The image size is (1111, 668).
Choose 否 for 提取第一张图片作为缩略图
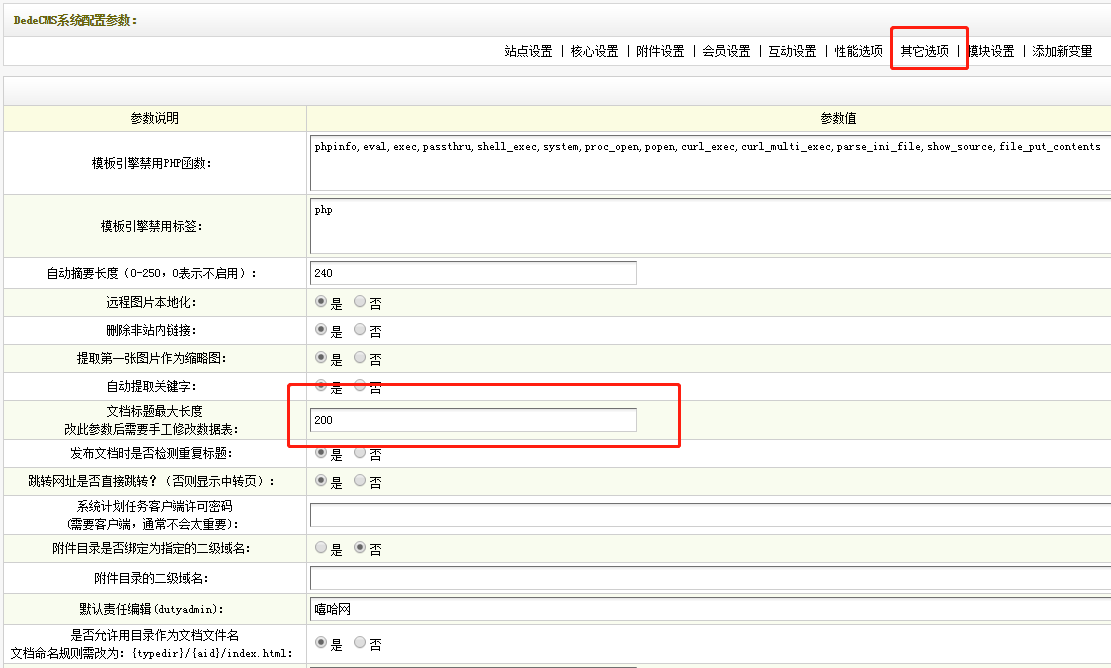pyautogui.click(x=360, y=358)
